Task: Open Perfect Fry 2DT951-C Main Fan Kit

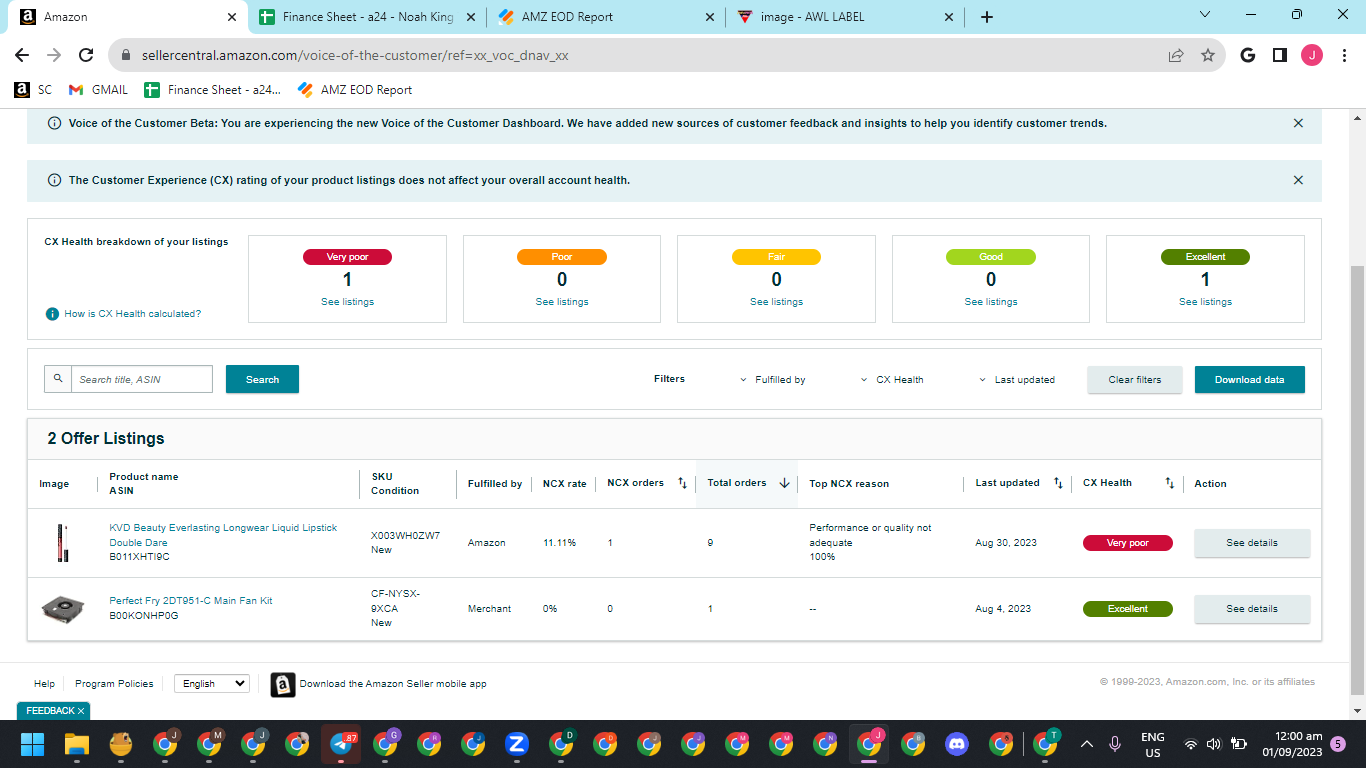Action: click(x=191, y=601)
